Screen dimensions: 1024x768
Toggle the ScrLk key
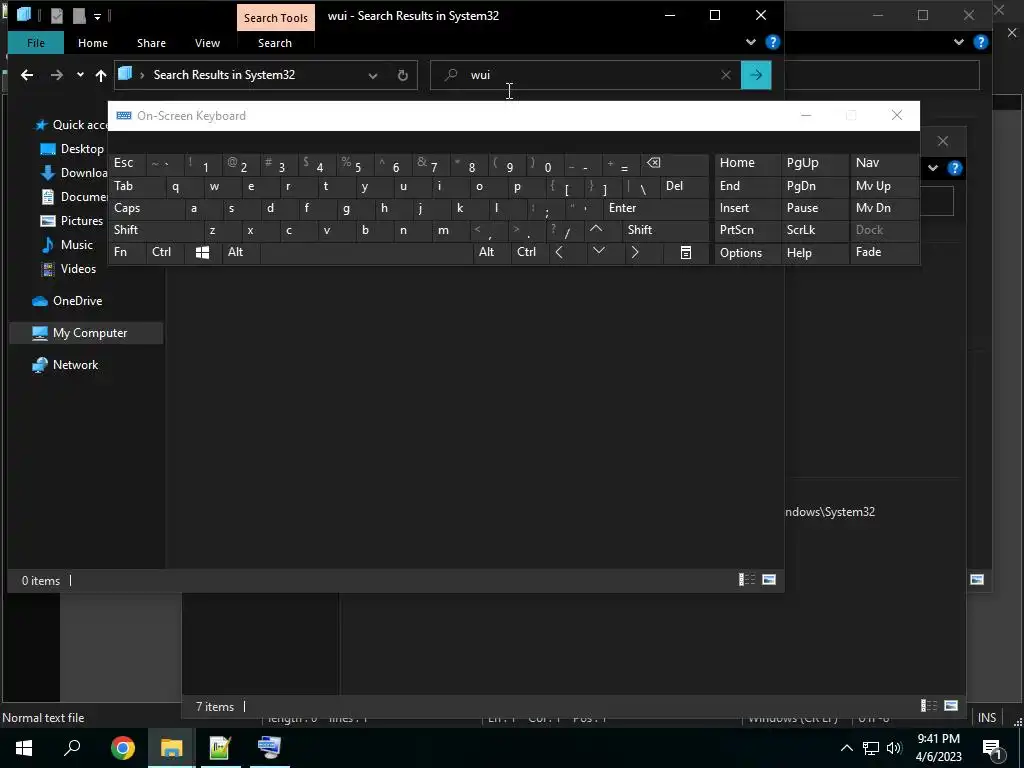click(x=815, y=231)
